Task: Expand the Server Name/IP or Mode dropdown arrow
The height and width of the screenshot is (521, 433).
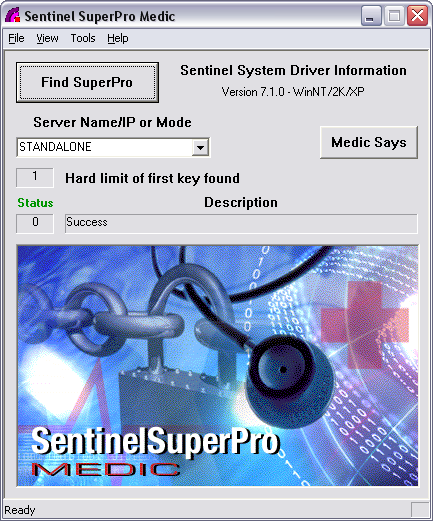Action: (x=200, y=147)
